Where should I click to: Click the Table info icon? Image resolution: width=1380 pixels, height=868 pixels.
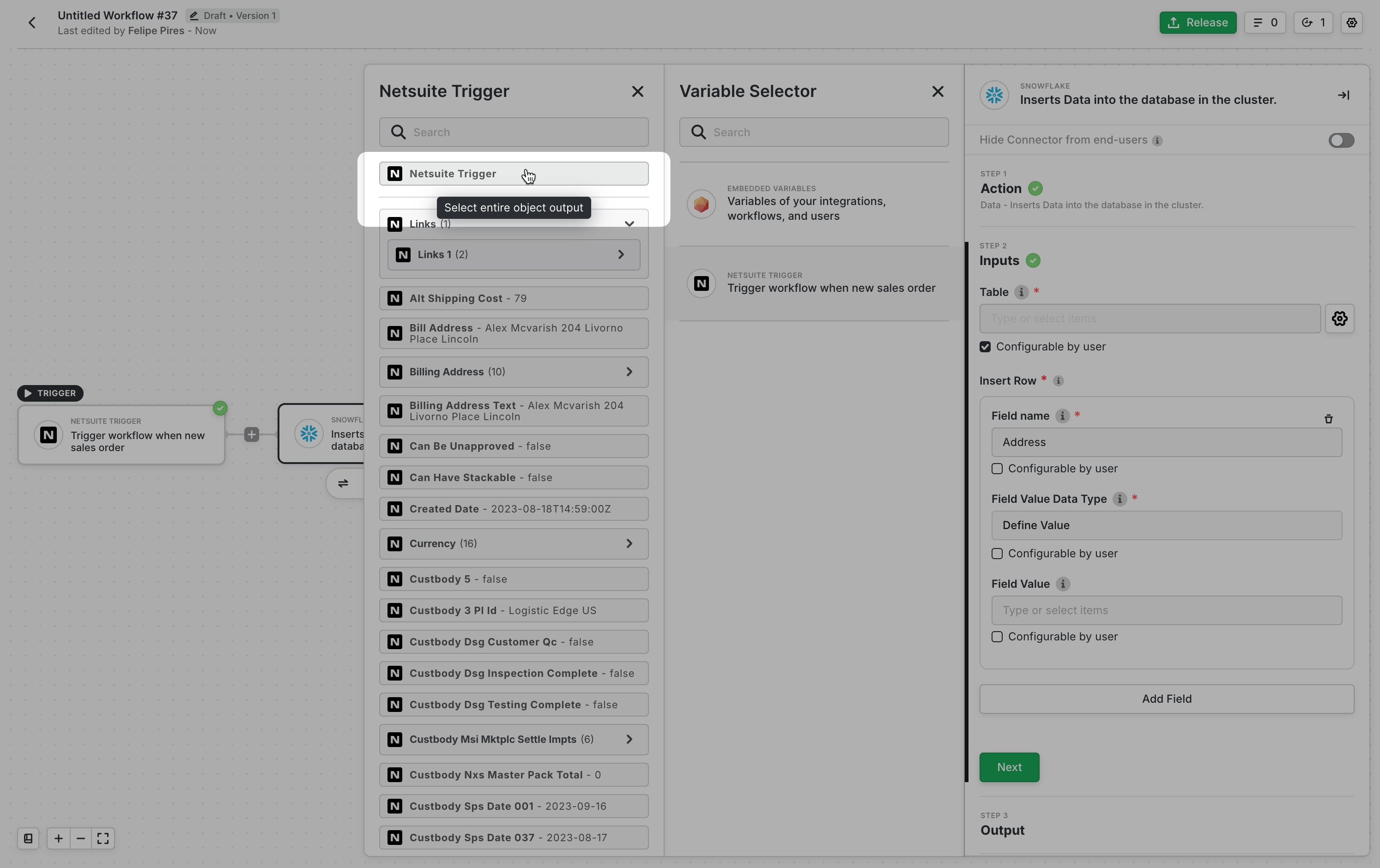click(1021, 292)
